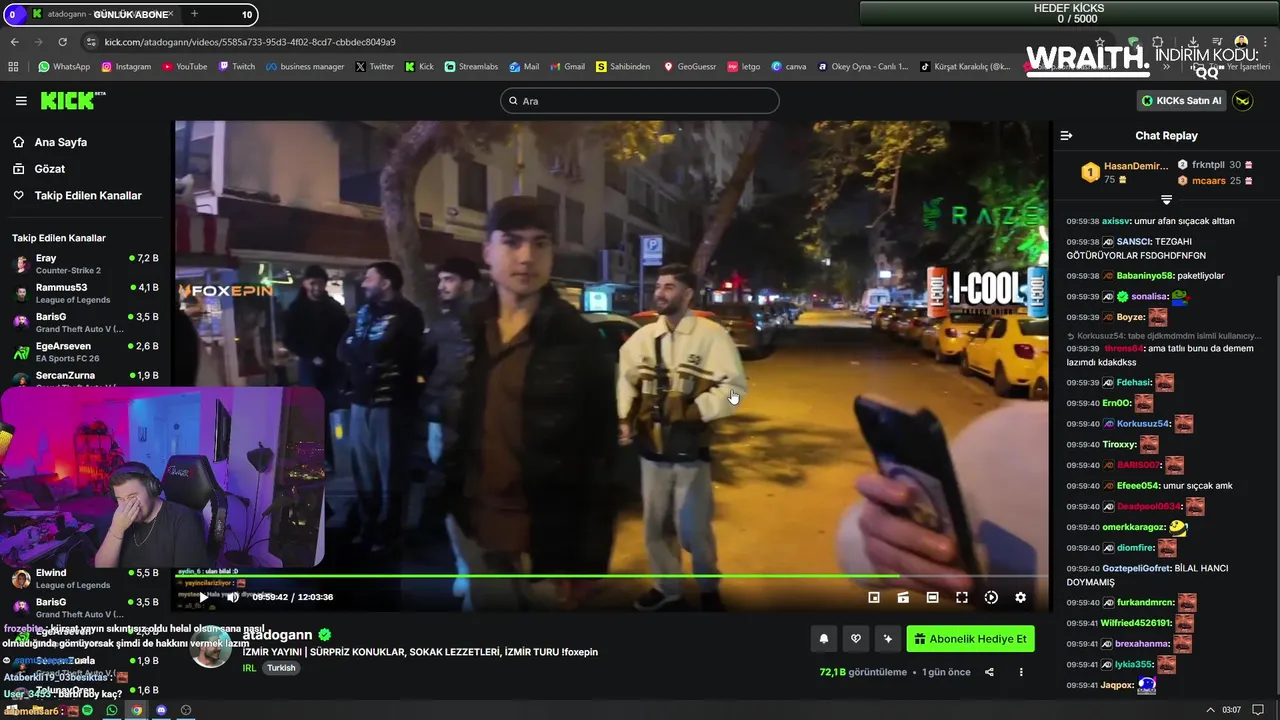
Task: Open Streamlabs bookmark
Action: tap(471, 67)
